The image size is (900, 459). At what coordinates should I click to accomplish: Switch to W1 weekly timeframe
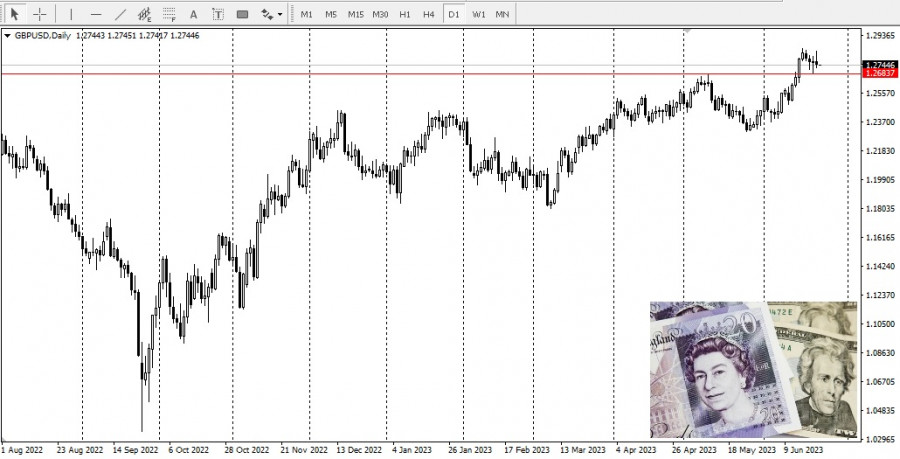pos(478,14)
